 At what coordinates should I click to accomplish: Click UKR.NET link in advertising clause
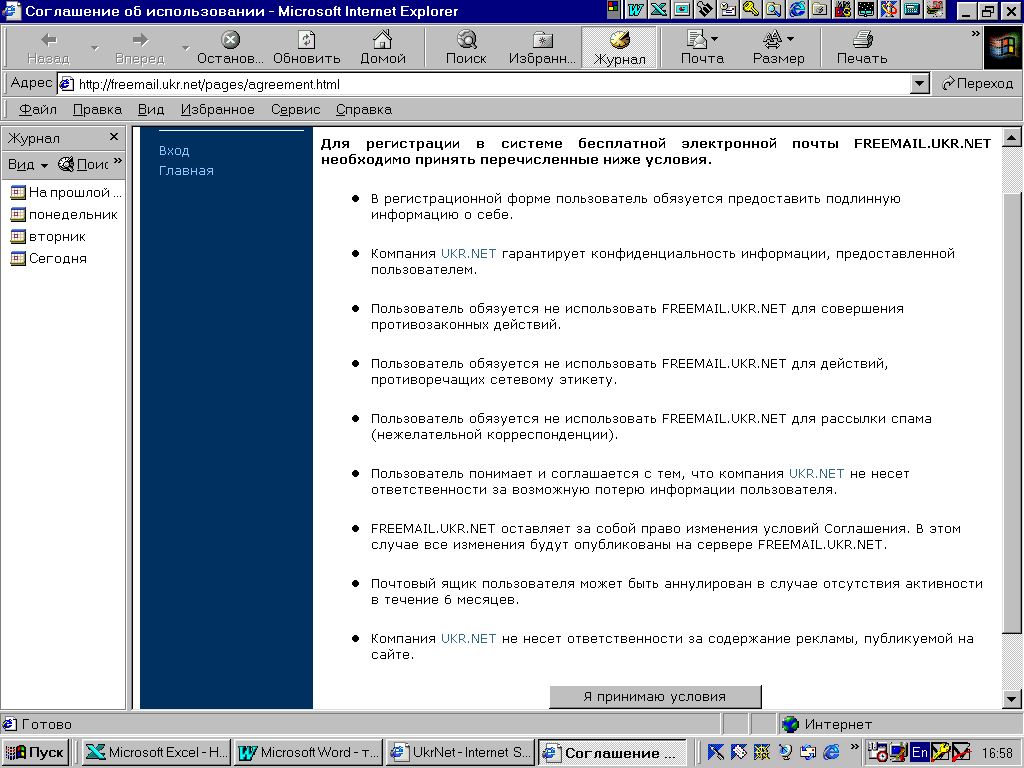click(468, 639)
